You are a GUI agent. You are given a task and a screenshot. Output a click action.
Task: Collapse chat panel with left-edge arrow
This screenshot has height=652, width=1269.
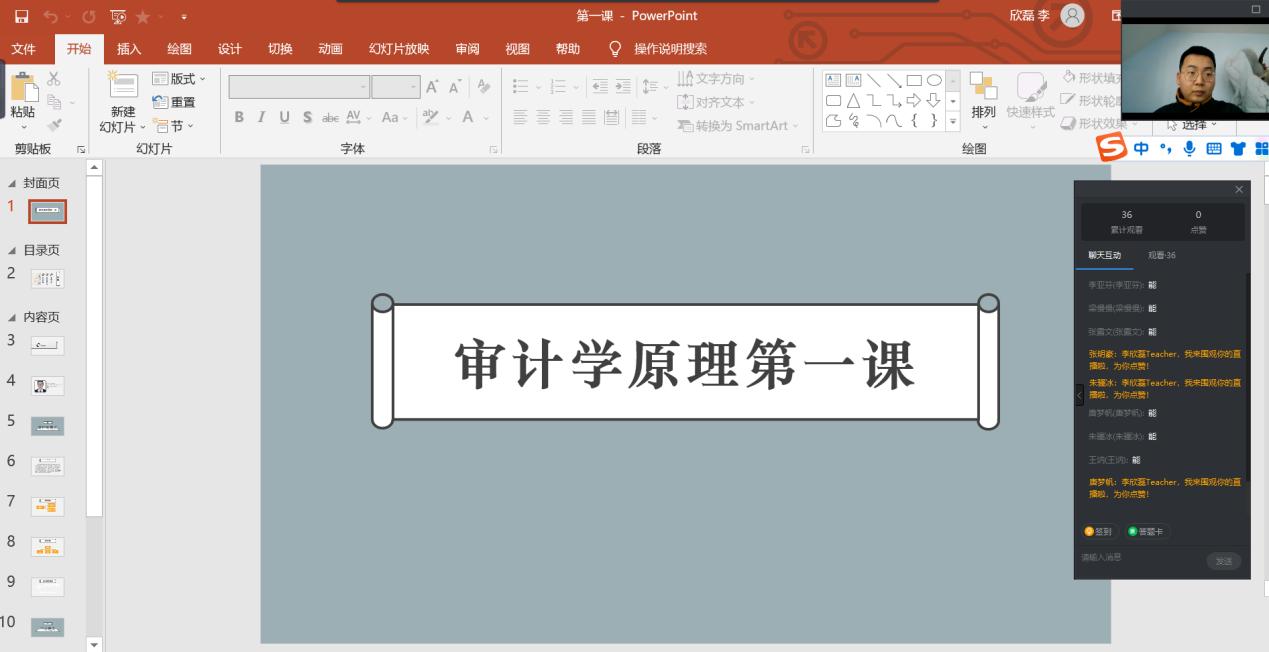[x=1079, y=395]
